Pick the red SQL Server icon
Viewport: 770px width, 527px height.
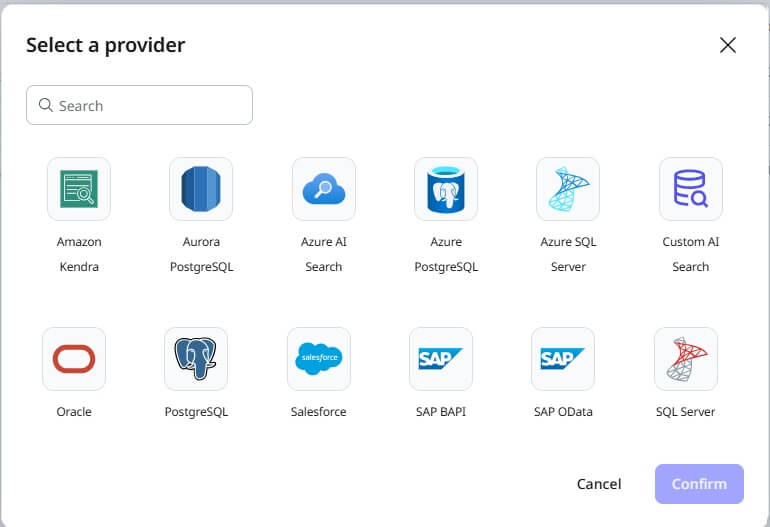coord(686,359)
